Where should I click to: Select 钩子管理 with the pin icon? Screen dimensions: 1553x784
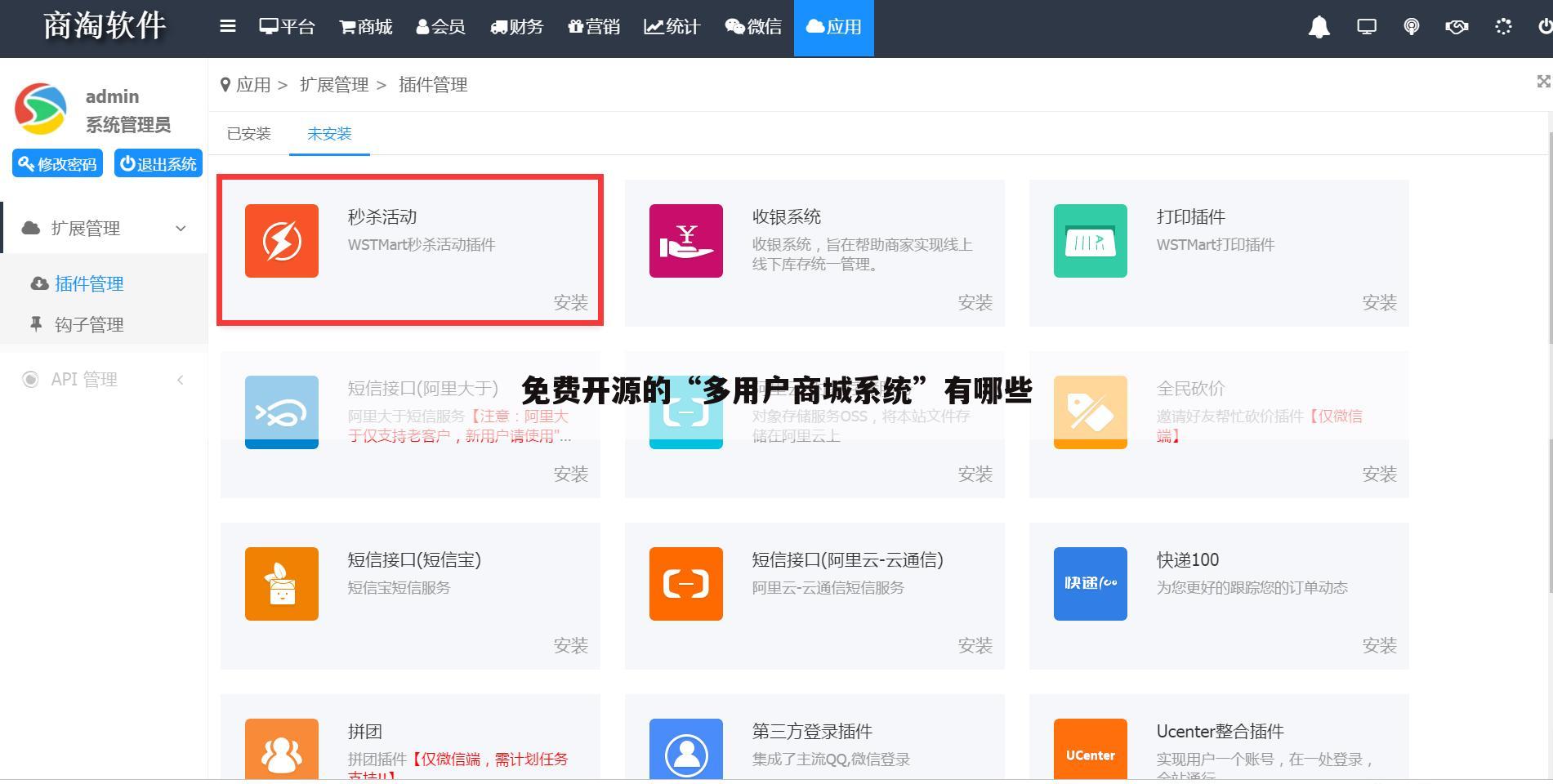88,324
